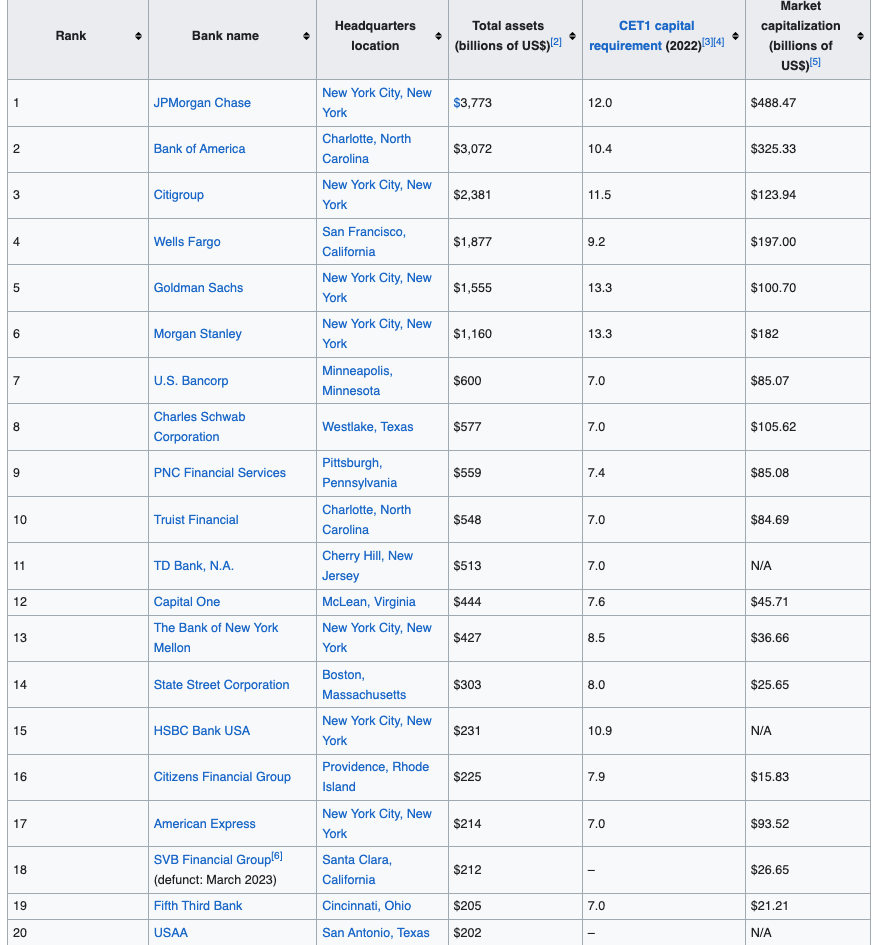Screen dimensions: 879x945
Task: Open the San Francisco, California link
Action: [x=364, y=242]
